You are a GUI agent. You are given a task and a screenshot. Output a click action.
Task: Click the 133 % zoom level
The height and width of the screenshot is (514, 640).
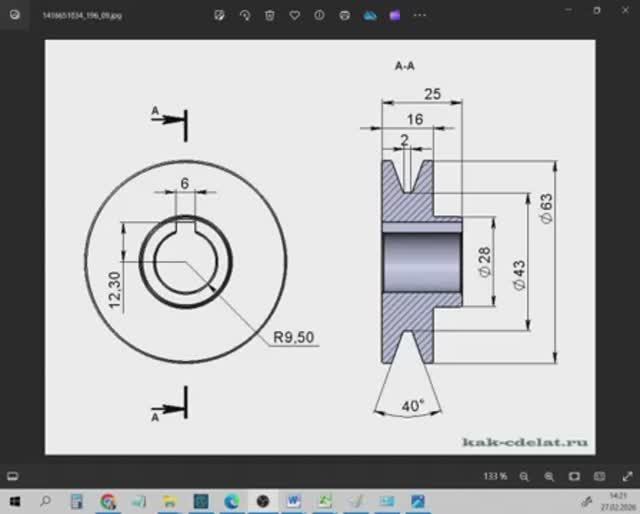[495, 476]
